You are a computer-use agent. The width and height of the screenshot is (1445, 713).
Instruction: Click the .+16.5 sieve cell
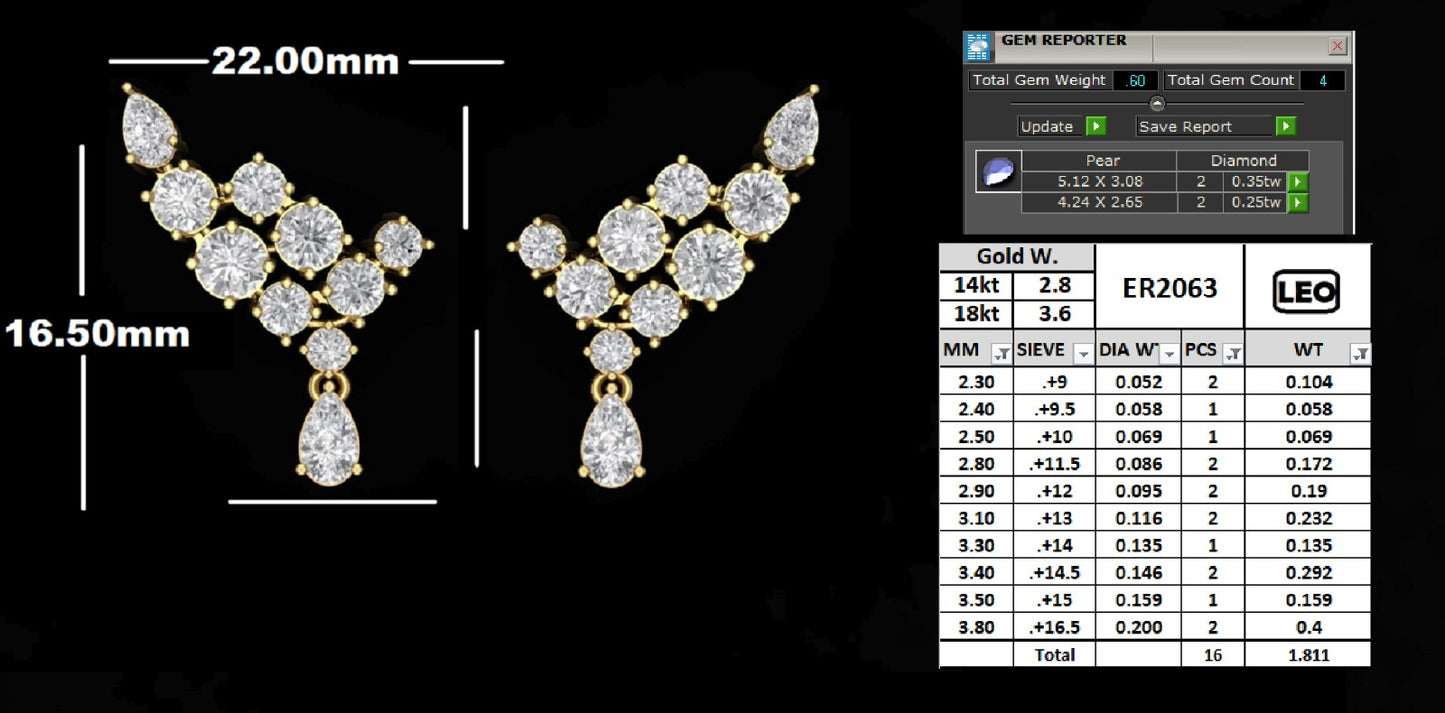click(1055, 627)
